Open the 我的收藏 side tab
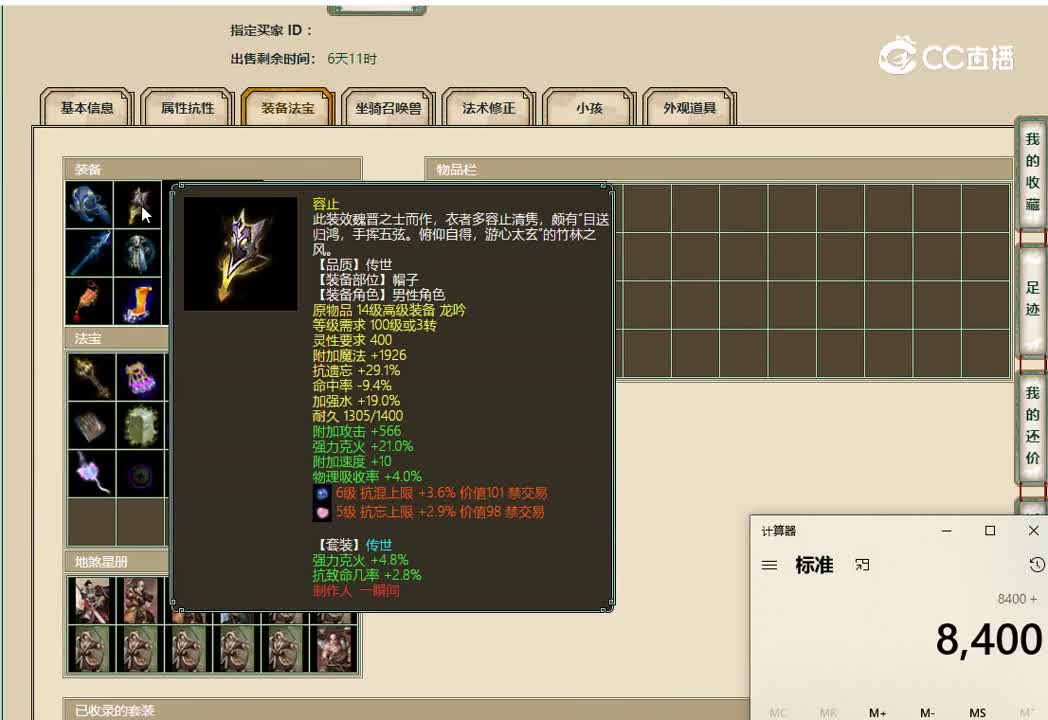Image resolution: width=1048 pixels, height=720 pixels. click(x=1032, y=172)
